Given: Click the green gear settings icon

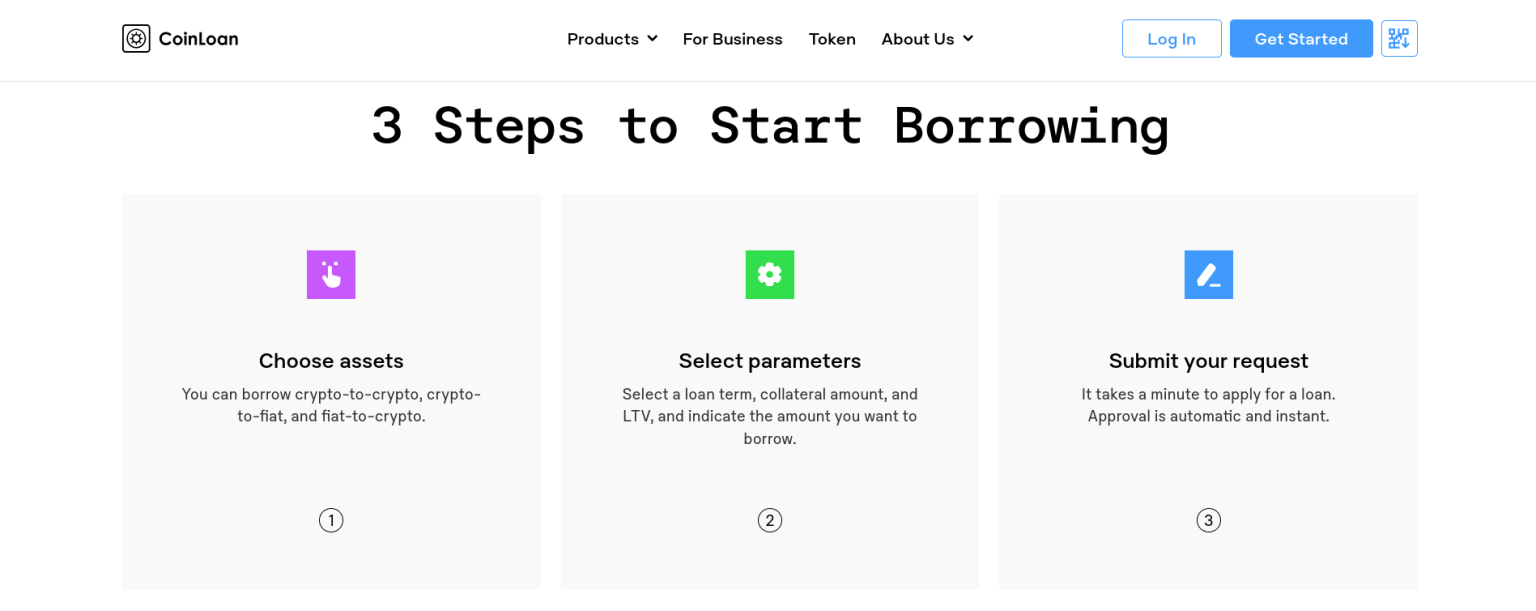Looking at the screenshot, I should 769,274.
